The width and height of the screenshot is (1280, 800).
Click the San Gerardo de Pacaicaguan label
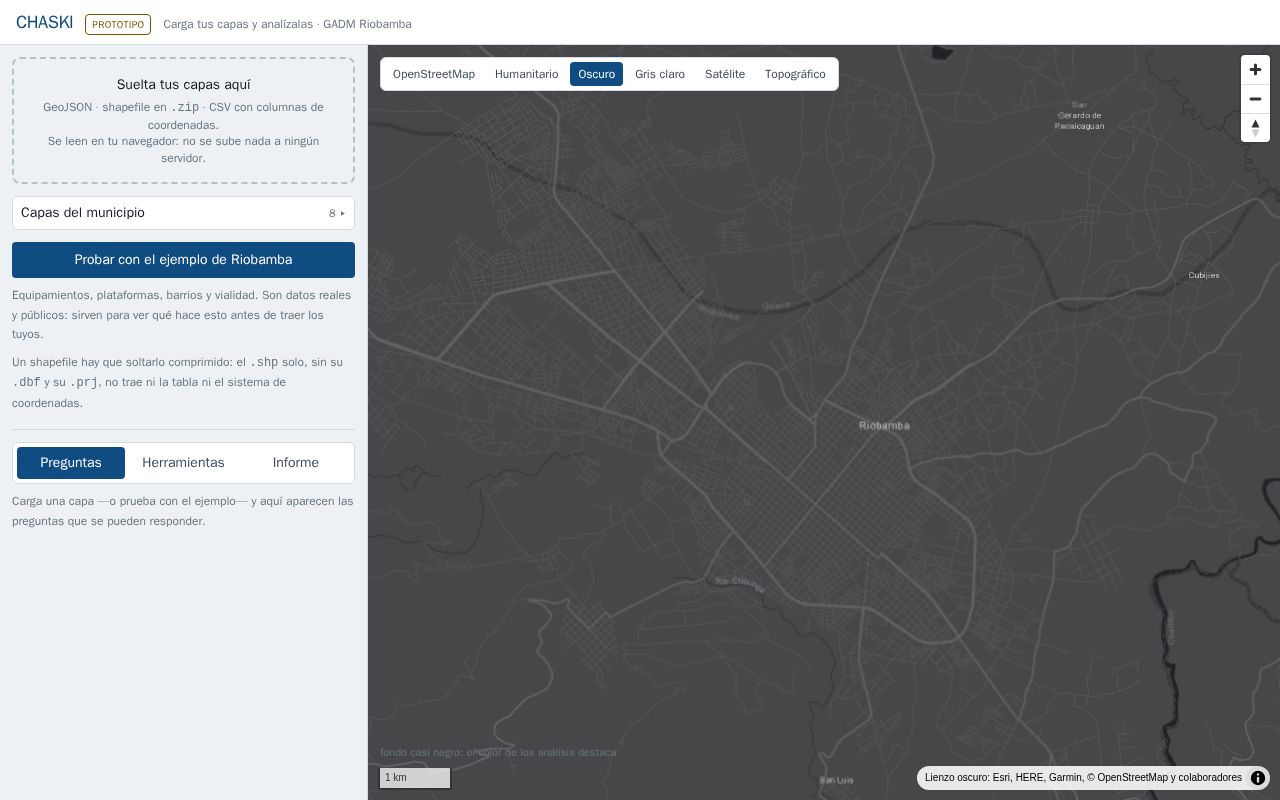pos(1080,116)
